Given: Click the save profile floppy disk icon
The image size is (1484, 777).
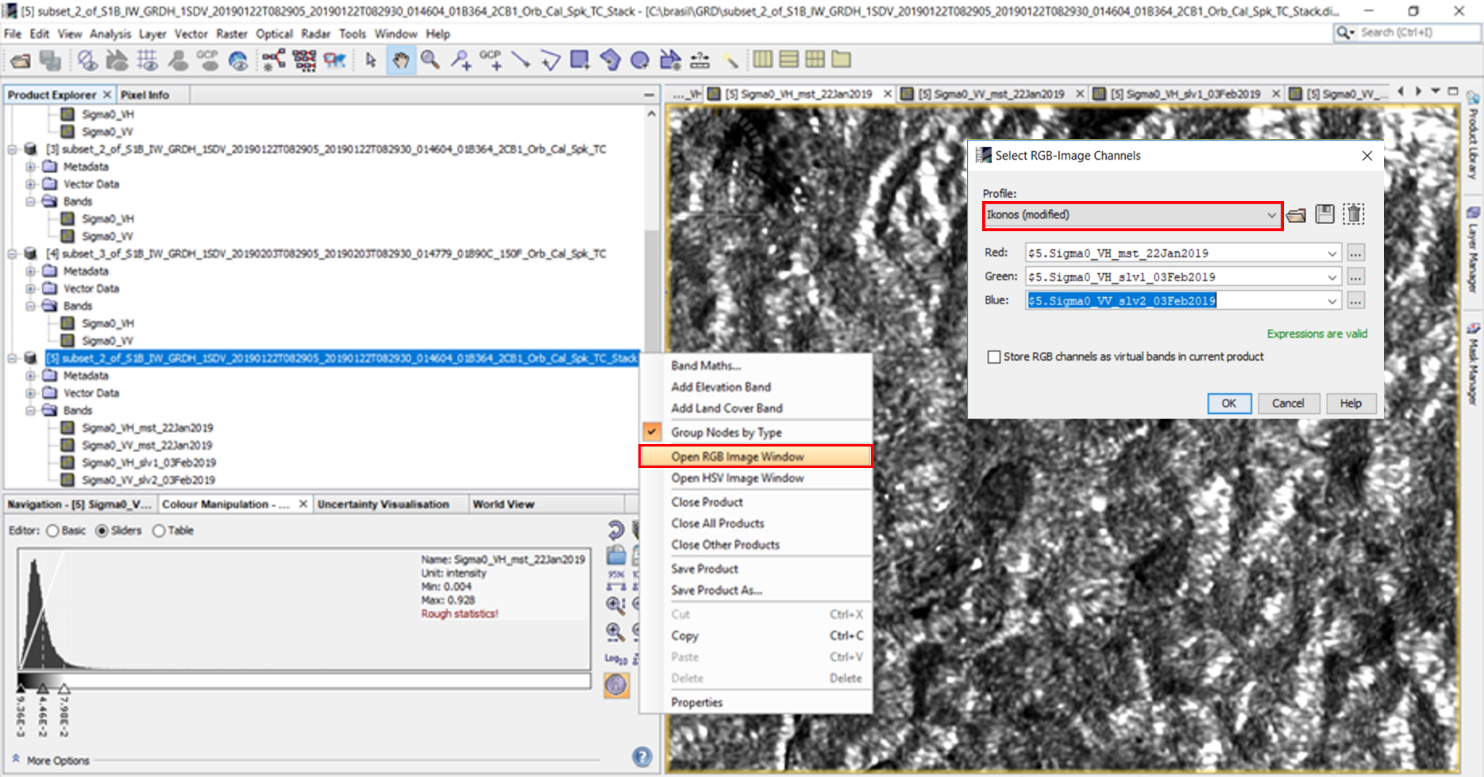Looking at the screenshot, I should (1324, 215).
